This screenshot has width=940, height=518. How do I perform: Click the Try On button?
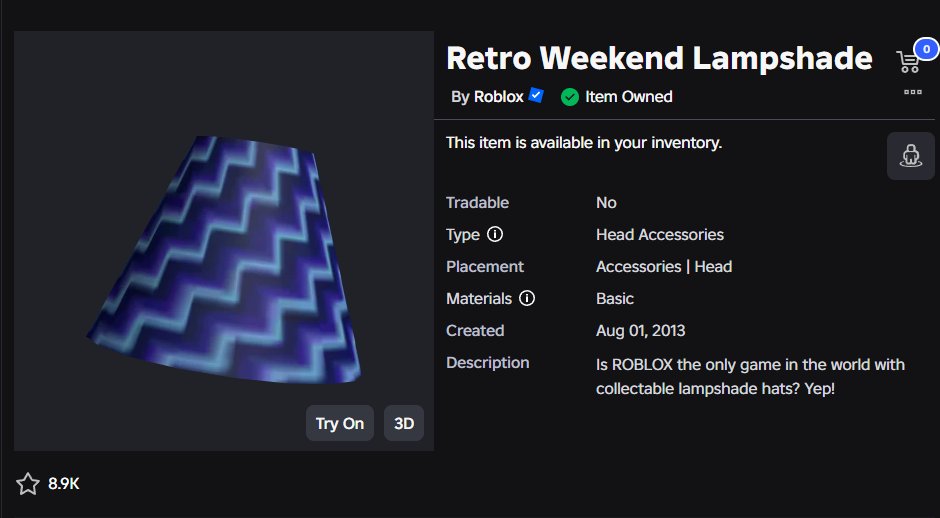coord(340,423)
